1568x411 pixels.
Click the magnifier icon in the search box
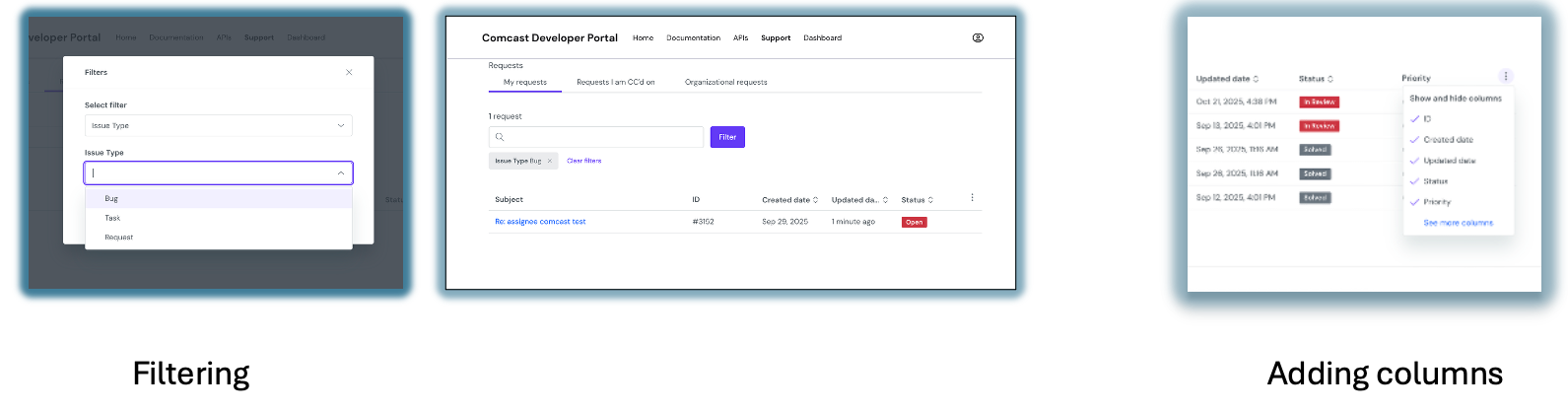point(500,137)
